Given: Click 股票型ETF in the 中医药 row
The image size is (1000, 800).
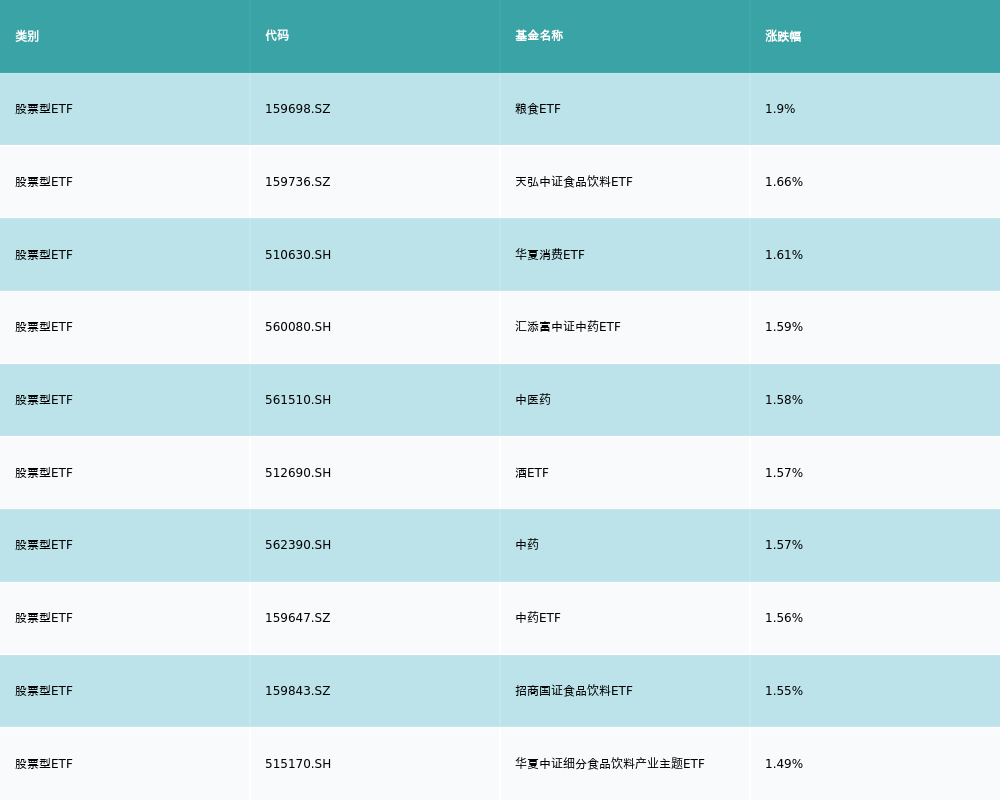Looking at the screenshot, I should click(44, 400).
